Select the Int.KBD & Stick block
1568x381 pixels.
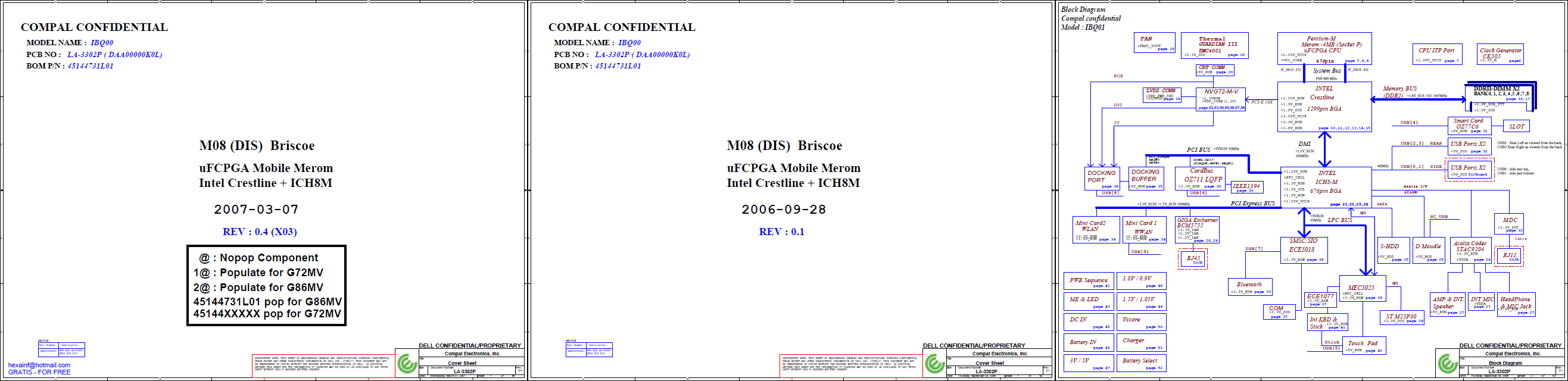point(1327,323)
